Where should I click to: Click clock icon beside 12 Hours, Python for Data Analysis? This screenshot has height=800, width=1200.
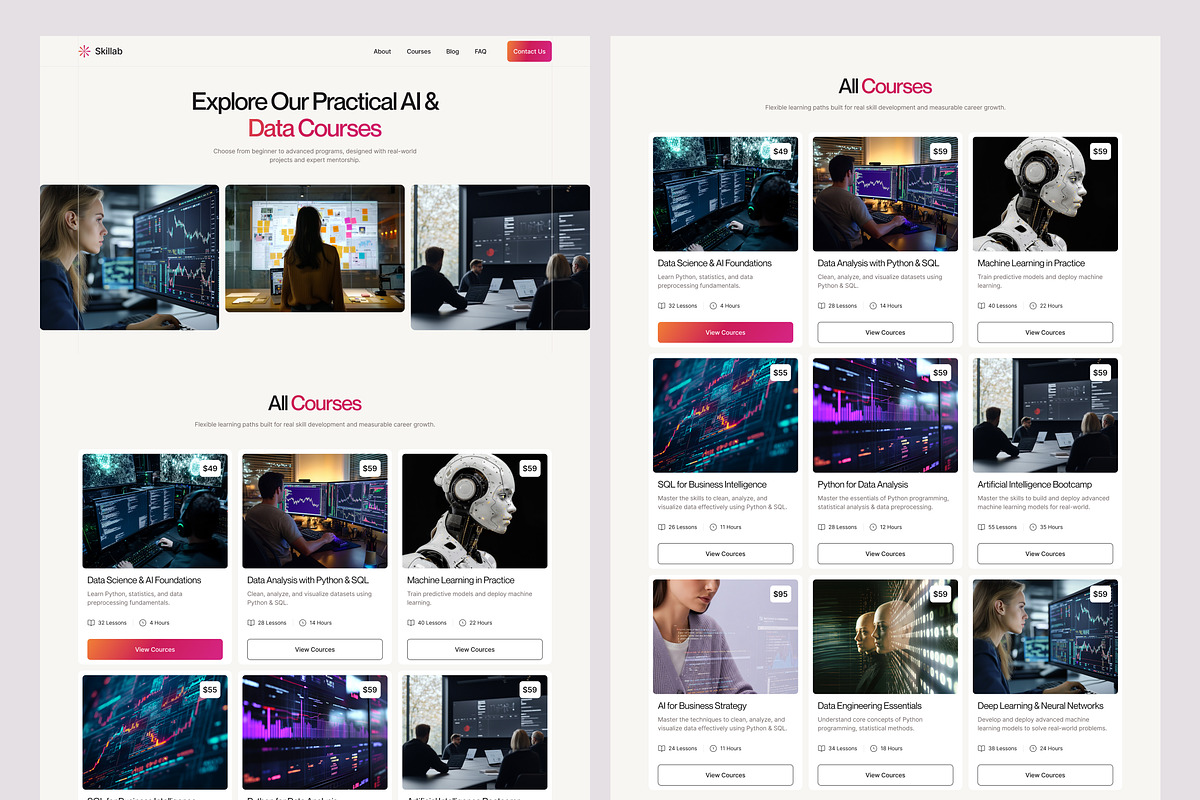(873, 527)
